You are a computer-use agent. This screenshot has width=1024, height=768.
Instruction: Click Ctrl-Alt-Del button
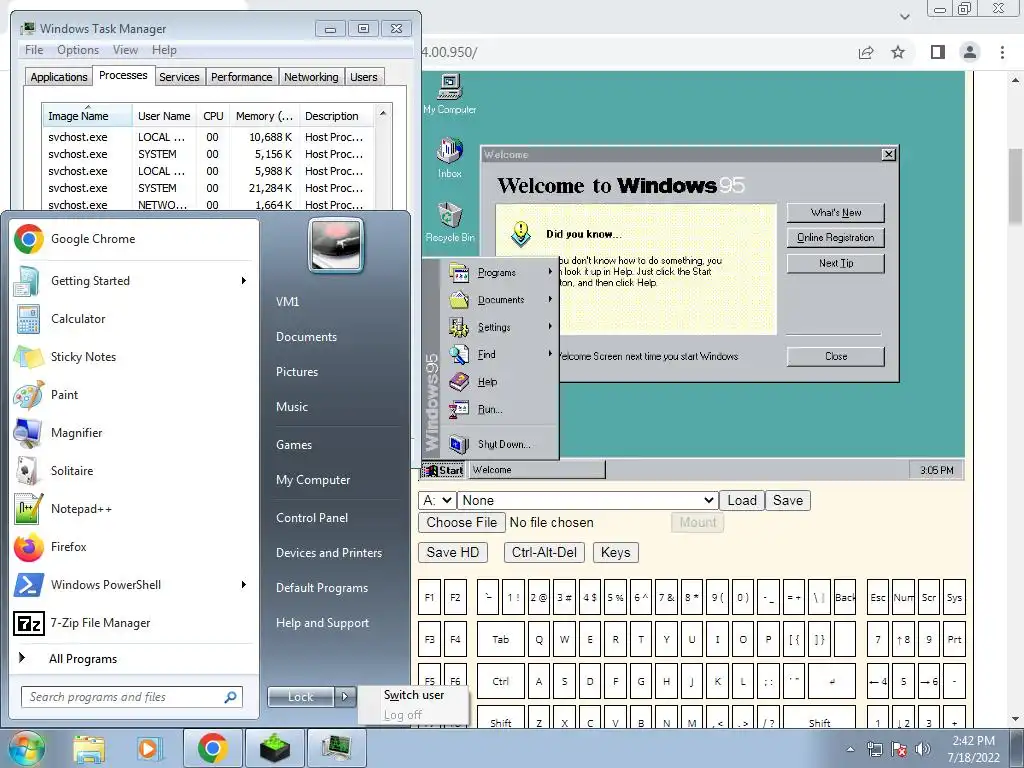[544, 552]
